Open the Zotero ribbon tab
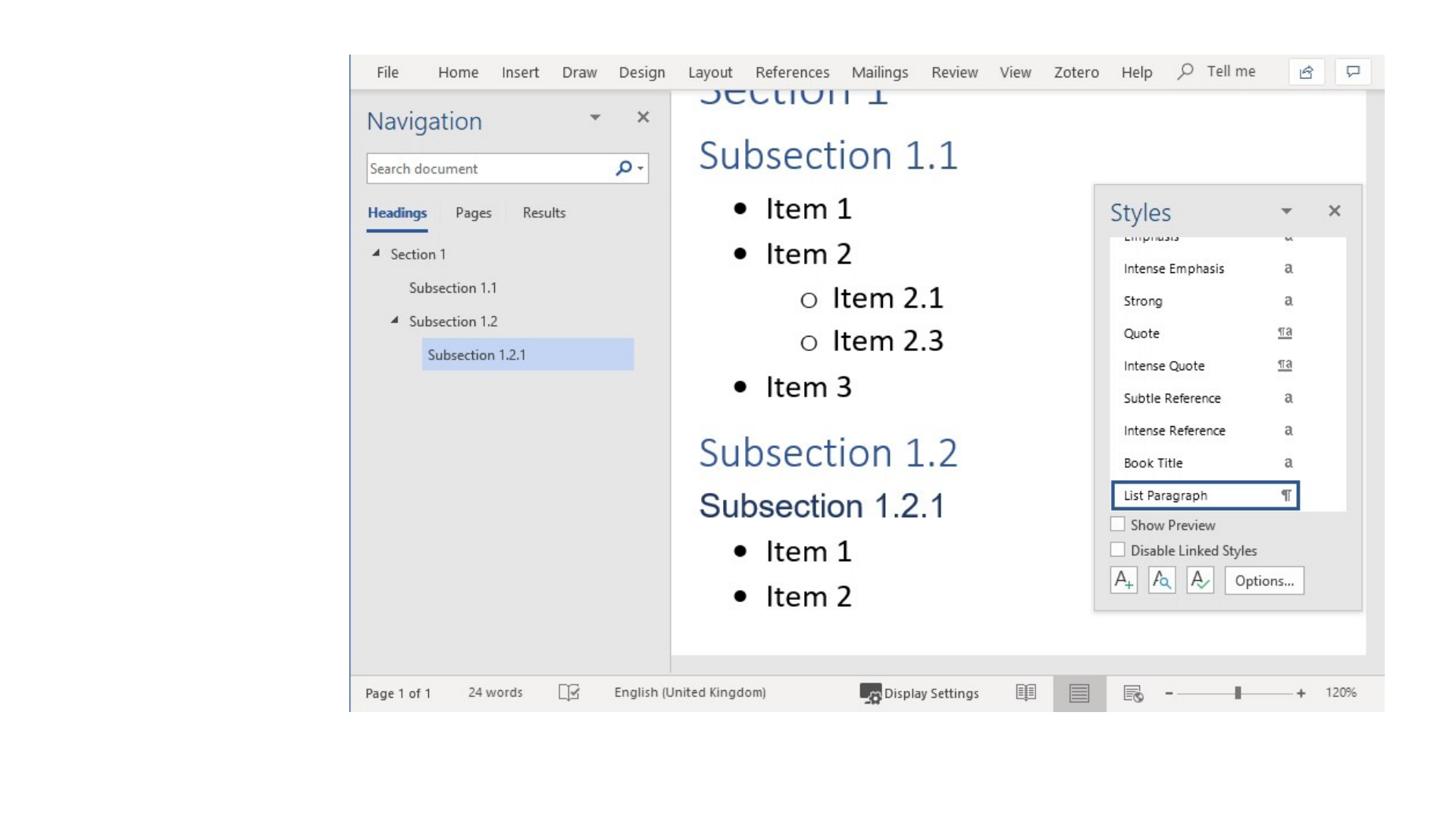This screenshot has width=1456, height=819. (x=1076, y=72)
